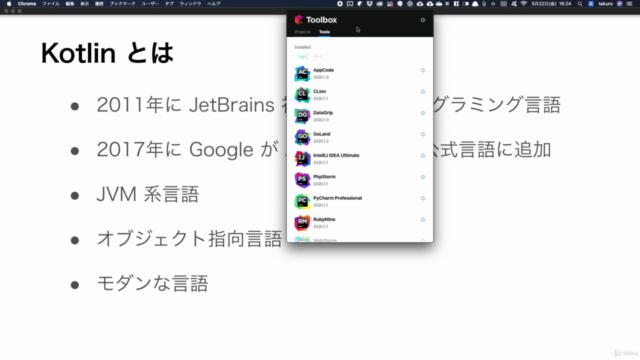
Task: Click the Toolbox logo in header
Action: [x=299, y=20]
